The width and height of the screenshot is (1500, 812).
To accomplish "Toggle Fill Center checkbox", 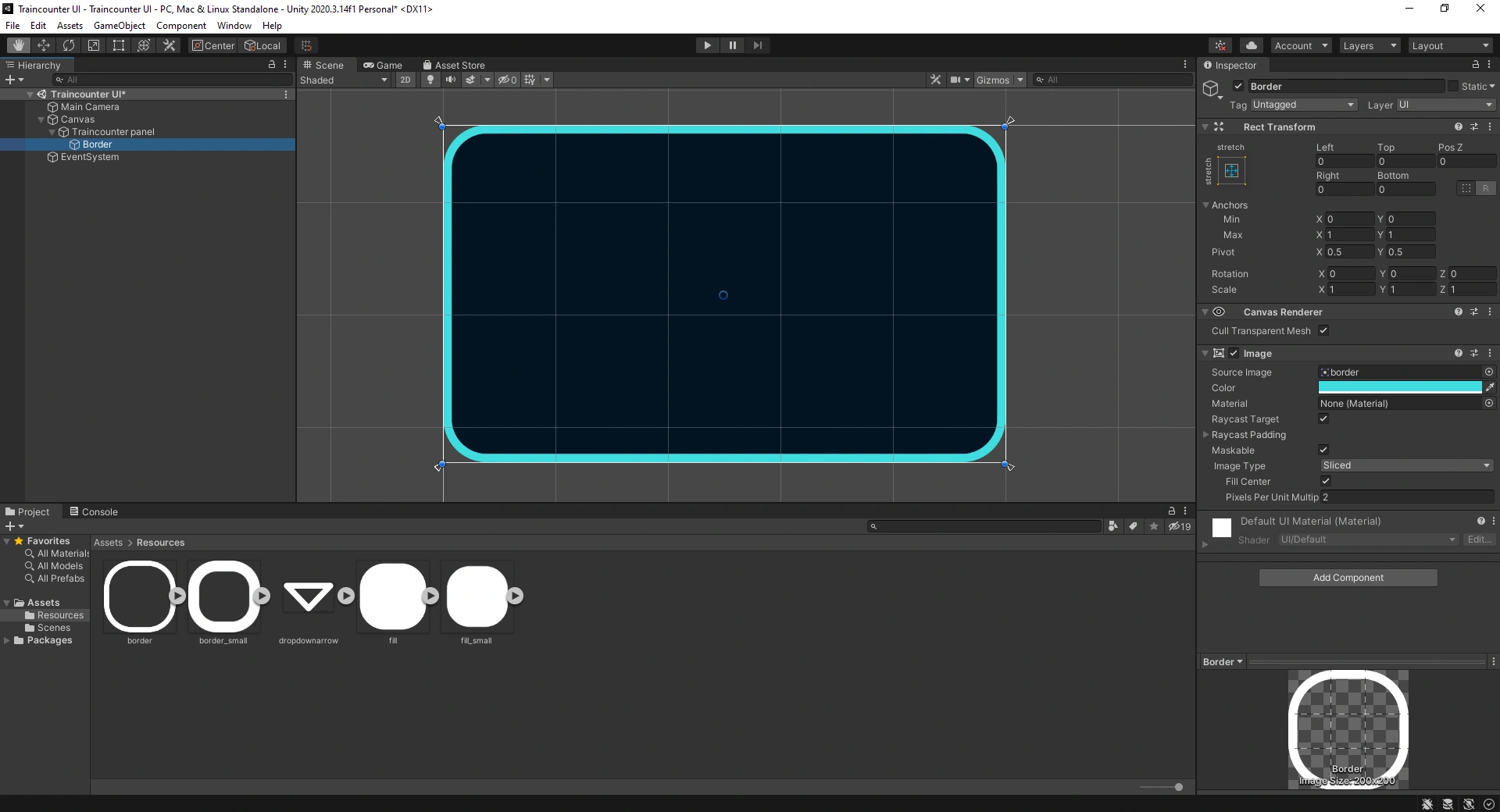I will [1326, 481].
